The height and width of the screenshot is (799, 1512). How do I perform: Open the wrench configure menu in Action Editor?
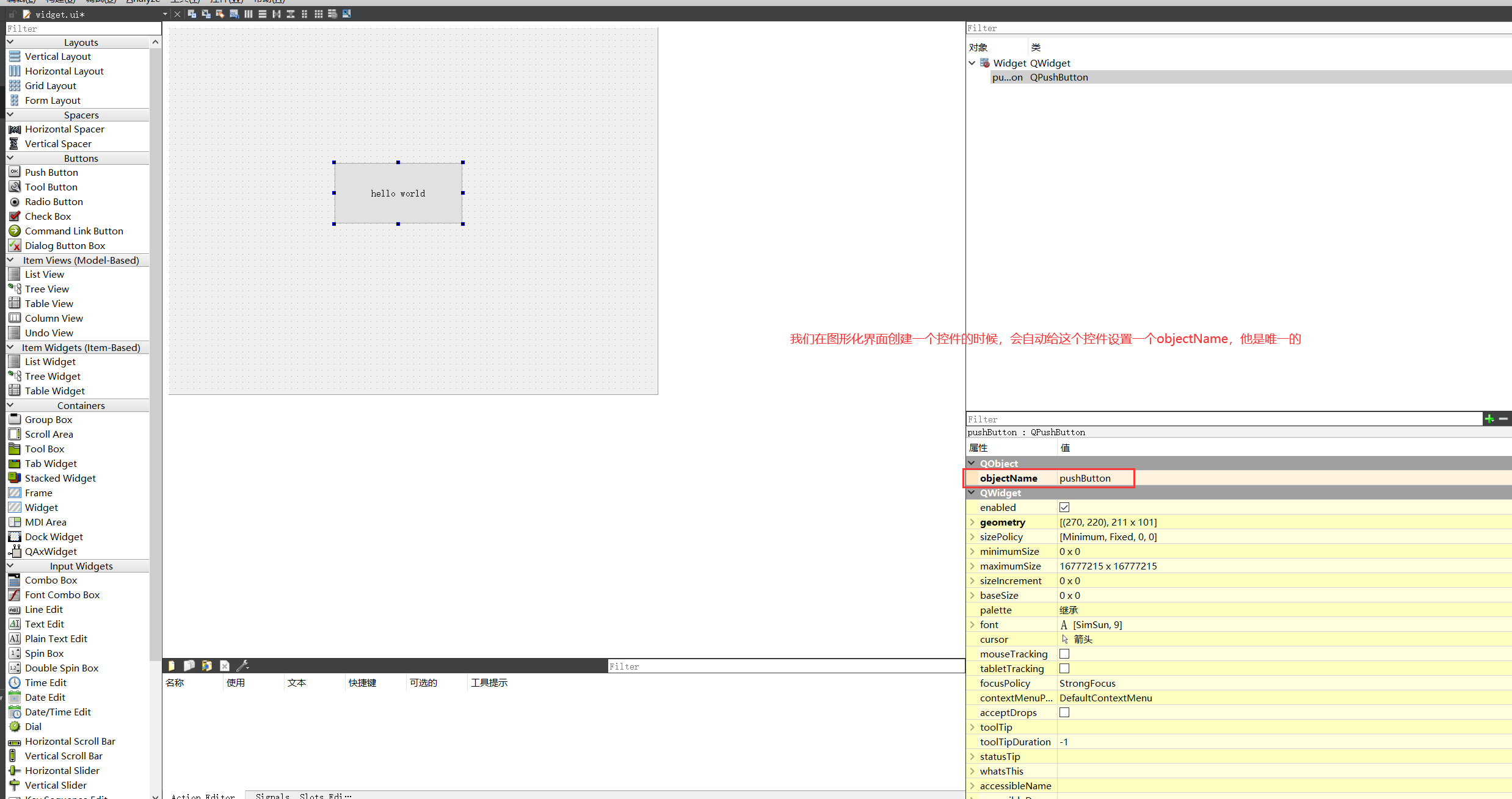(242, 665)
